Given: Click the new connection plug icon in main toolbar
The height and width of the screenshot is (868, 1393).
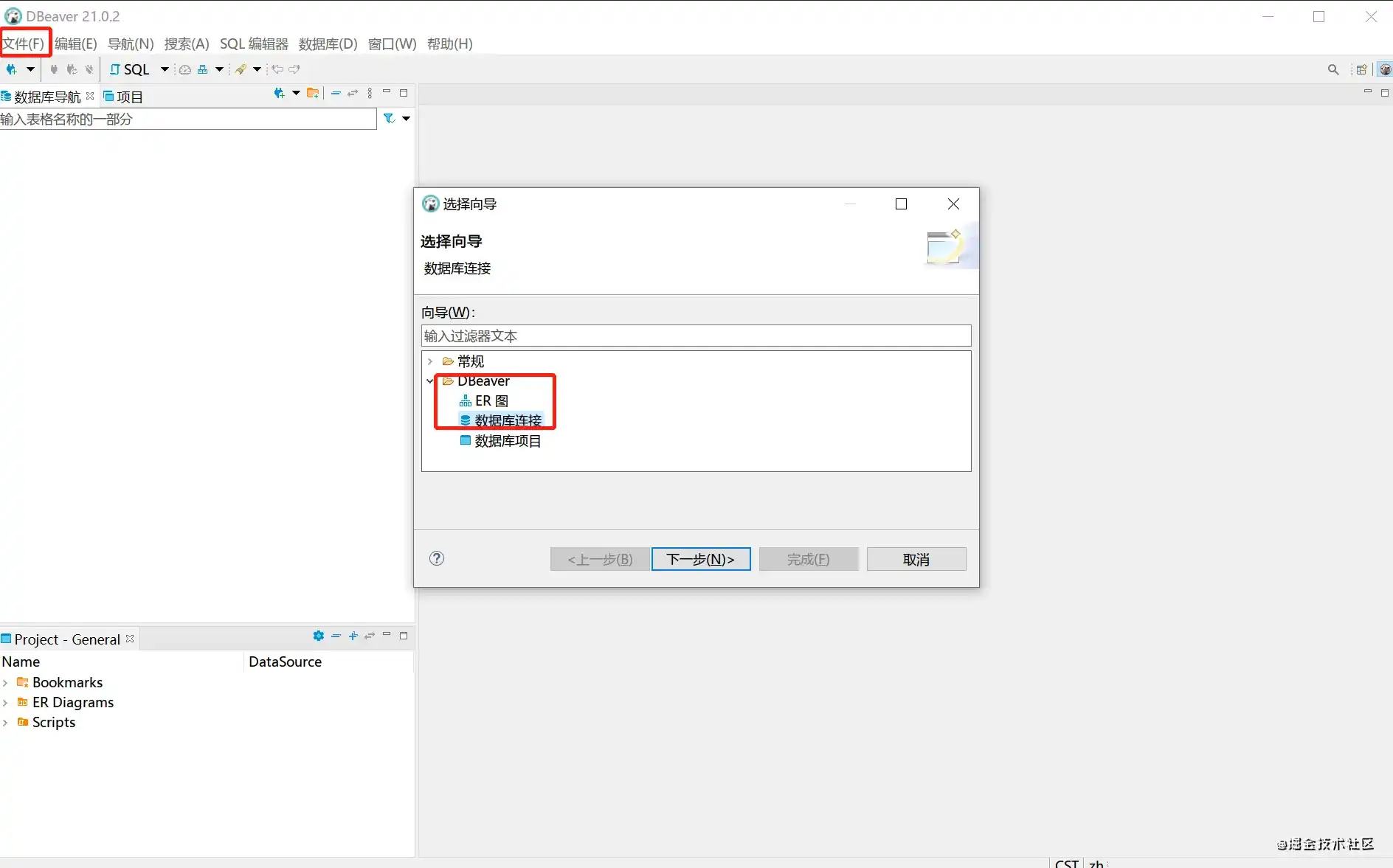Looking at the screenshot, I should [12, 69].
